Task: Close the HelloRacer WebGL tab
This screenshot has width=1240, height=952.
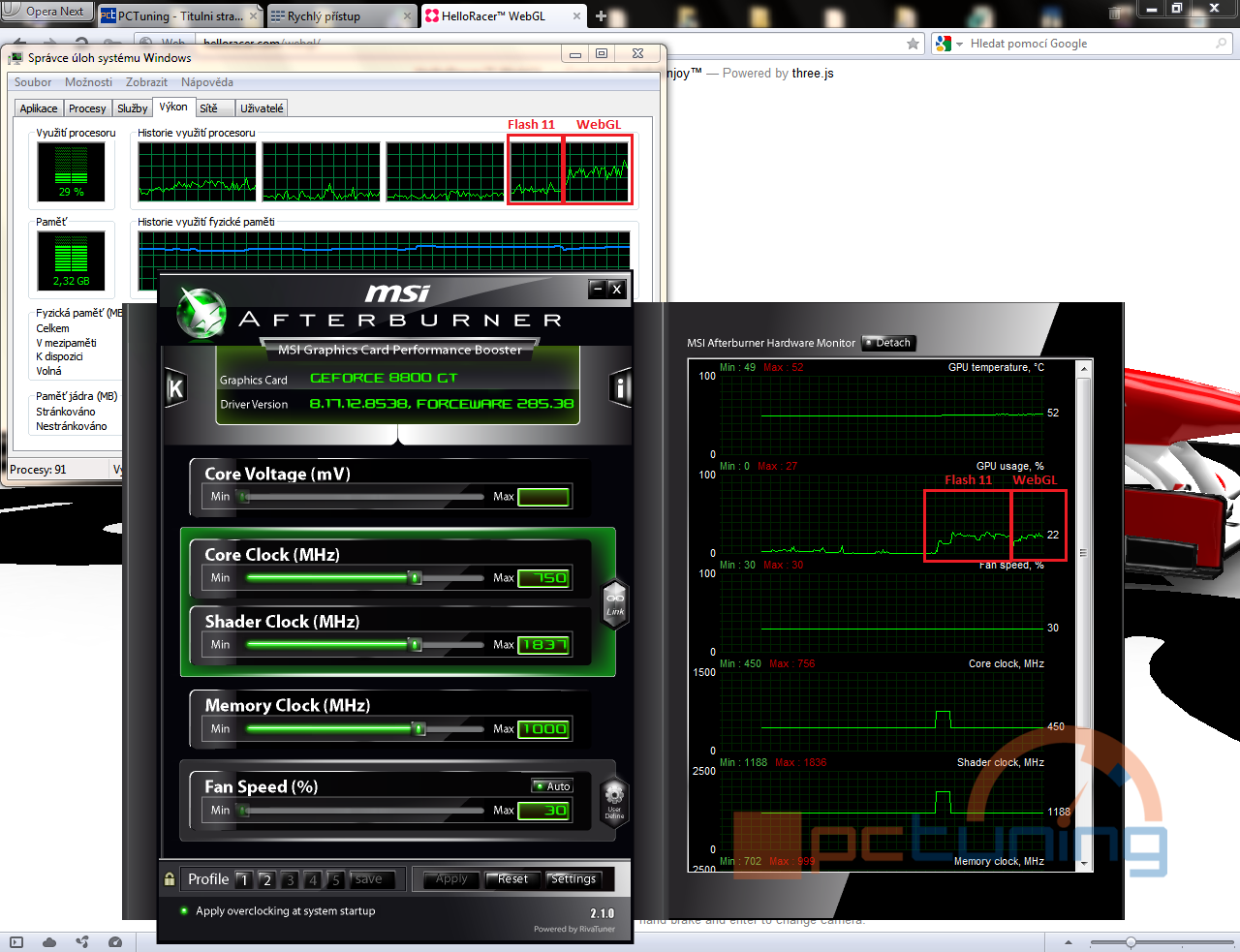Action: click(576, 16)
